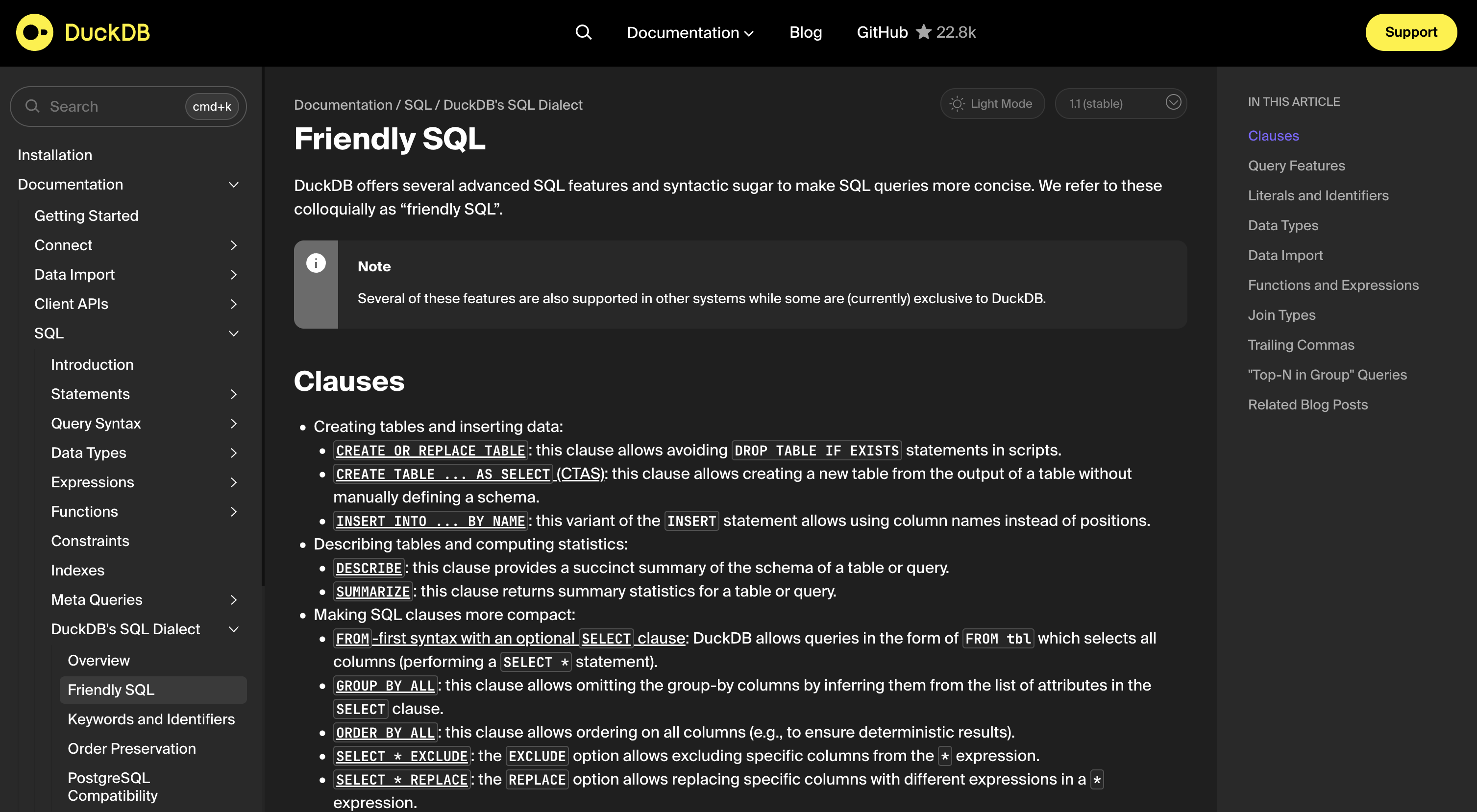
Task: Click the sidebar search magnifier icon
Action: click(x=33, y=107)
